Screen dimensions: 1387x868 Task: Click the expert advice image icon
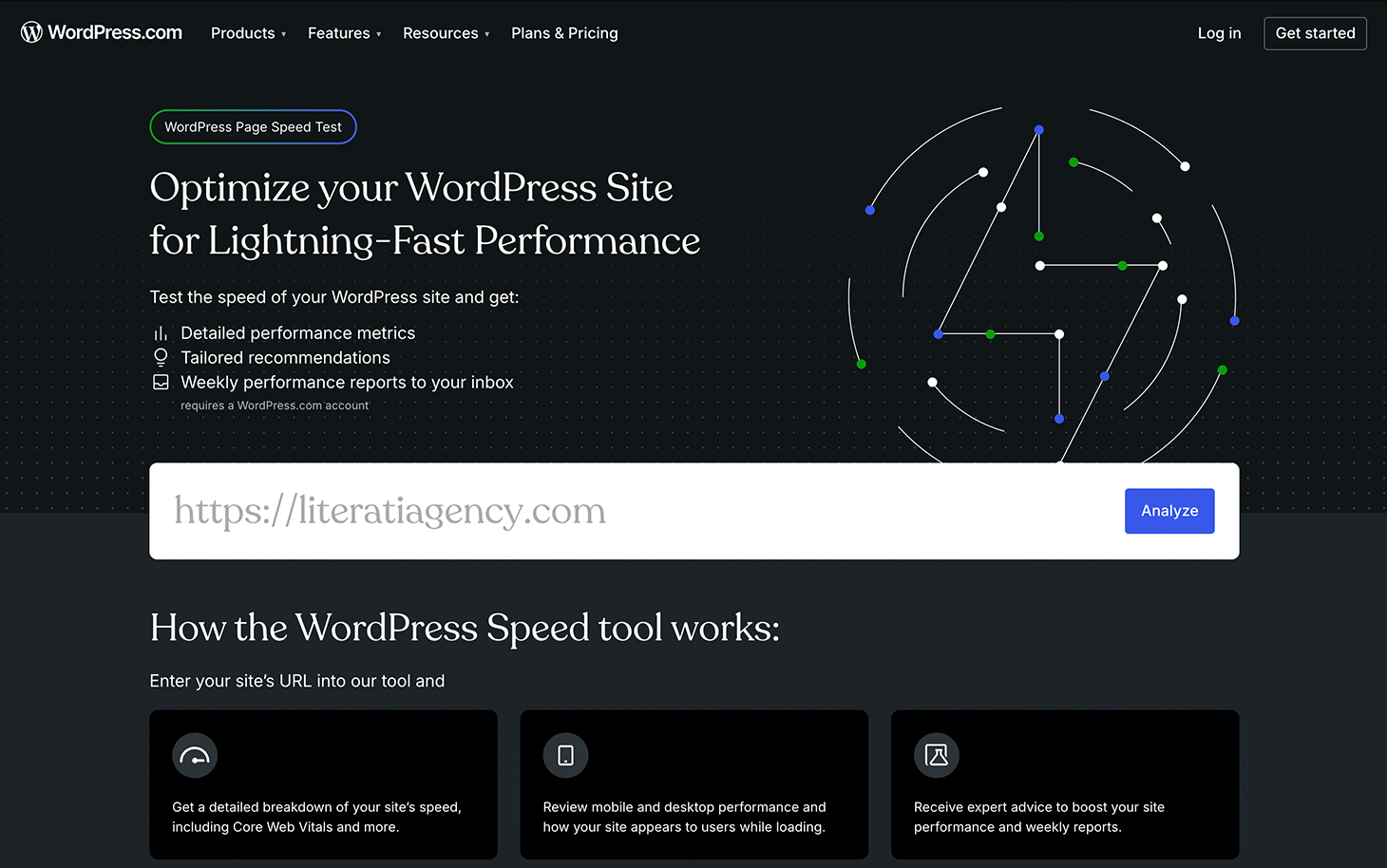tap(937, 755)
